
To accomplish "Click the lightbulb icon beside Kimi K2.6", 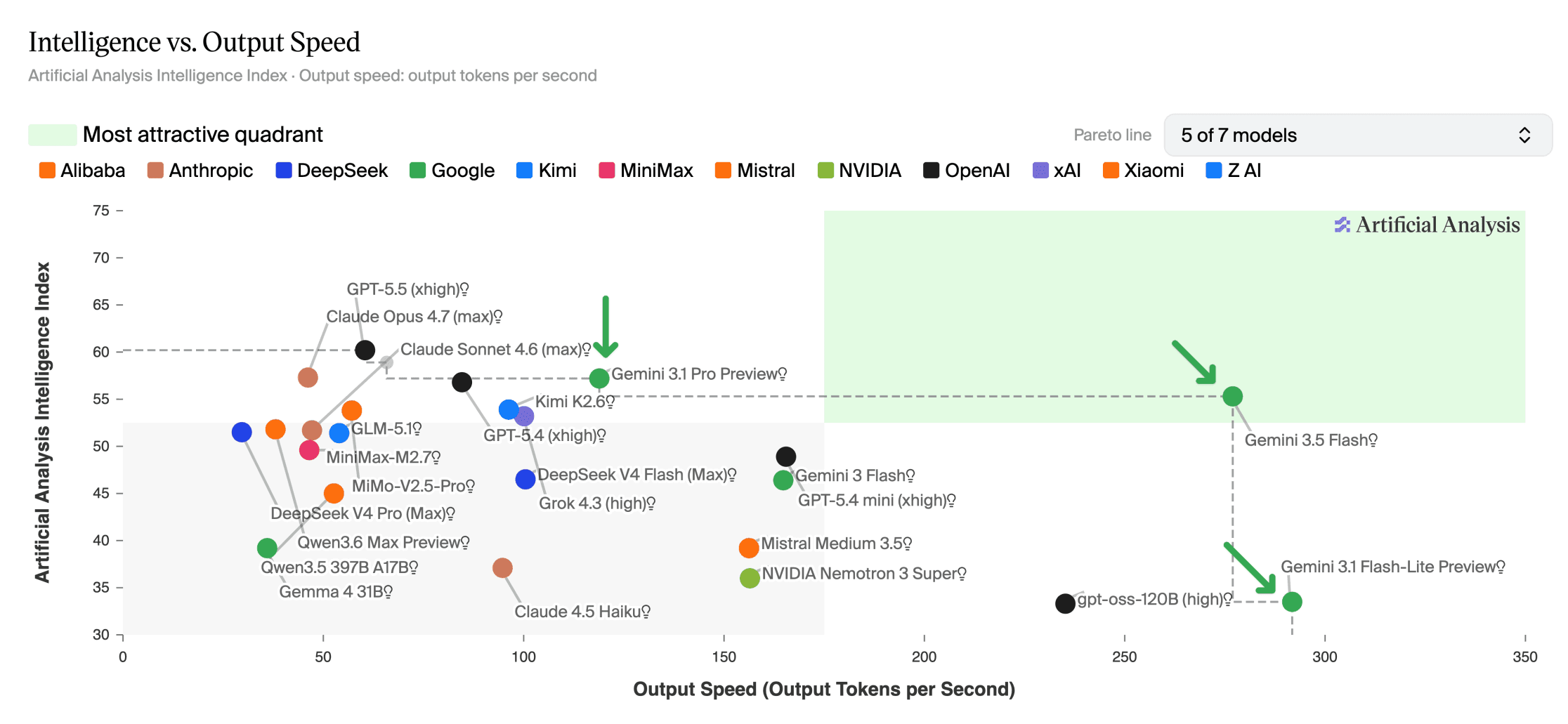I will pyautogui.click(x=610, y=402).
